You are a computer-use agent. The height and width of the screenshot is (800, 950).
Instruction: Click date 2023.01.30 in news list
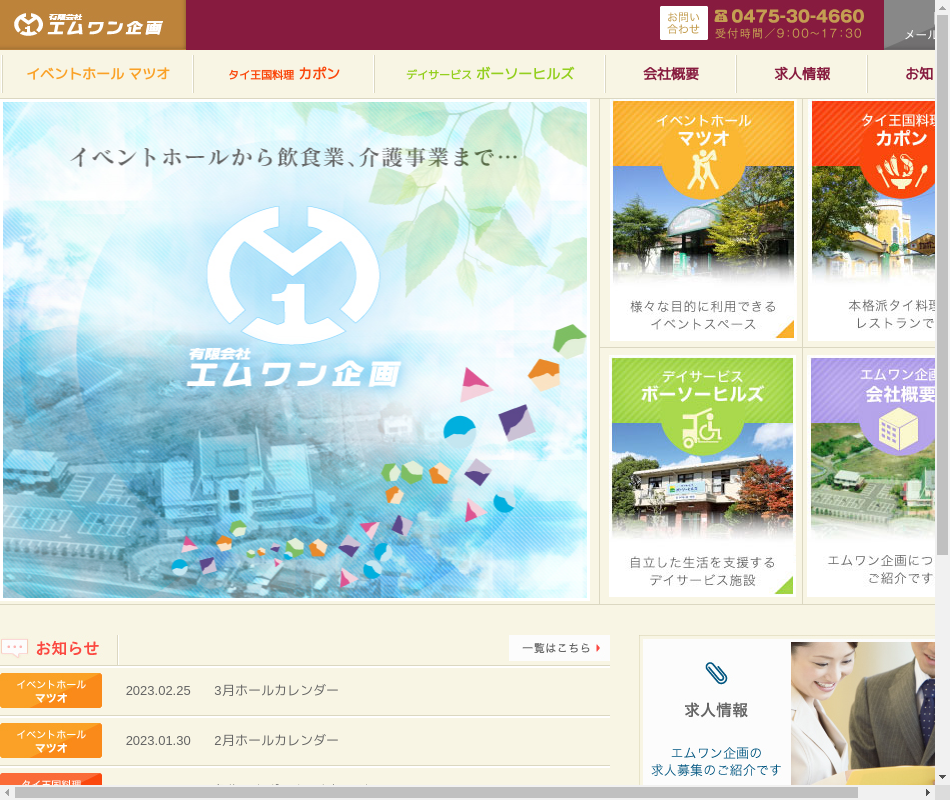(158, 741)
